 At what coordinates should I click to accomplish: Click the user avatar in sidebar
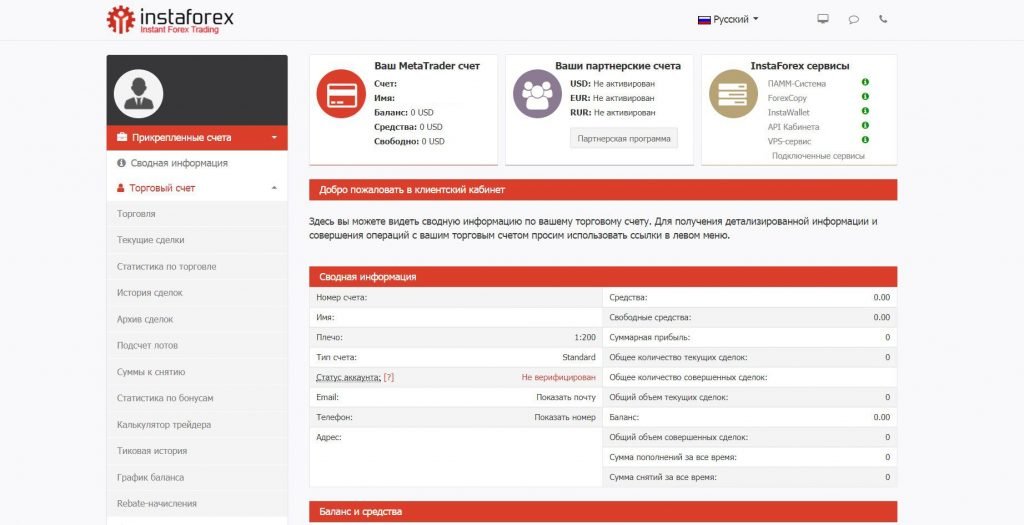click(138, 93)
